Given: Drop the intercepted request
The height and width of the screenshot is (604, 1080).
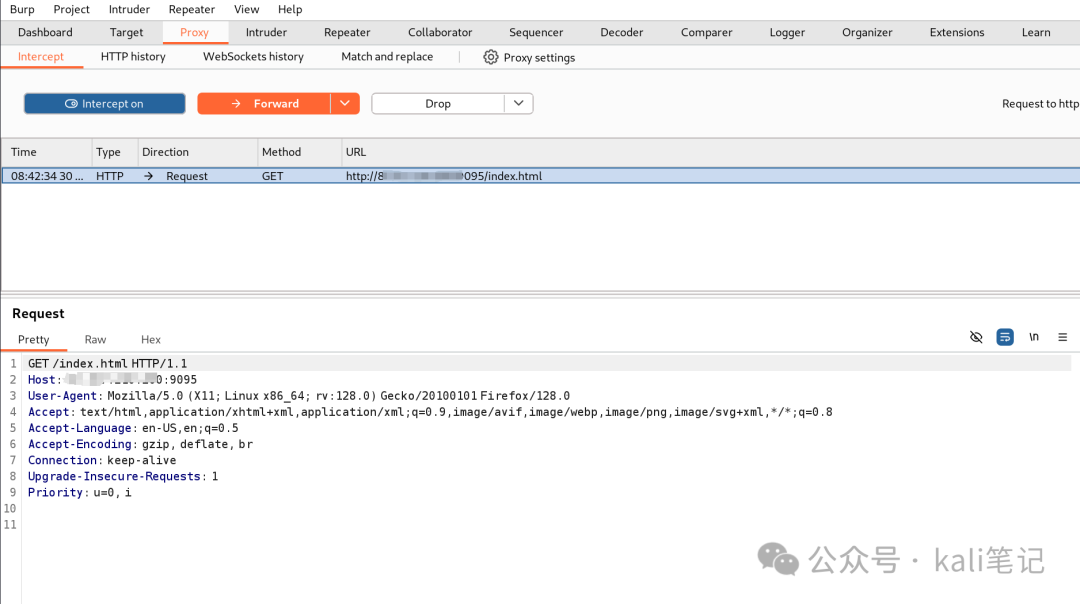Looking at the screenshot, I should 438,103.
